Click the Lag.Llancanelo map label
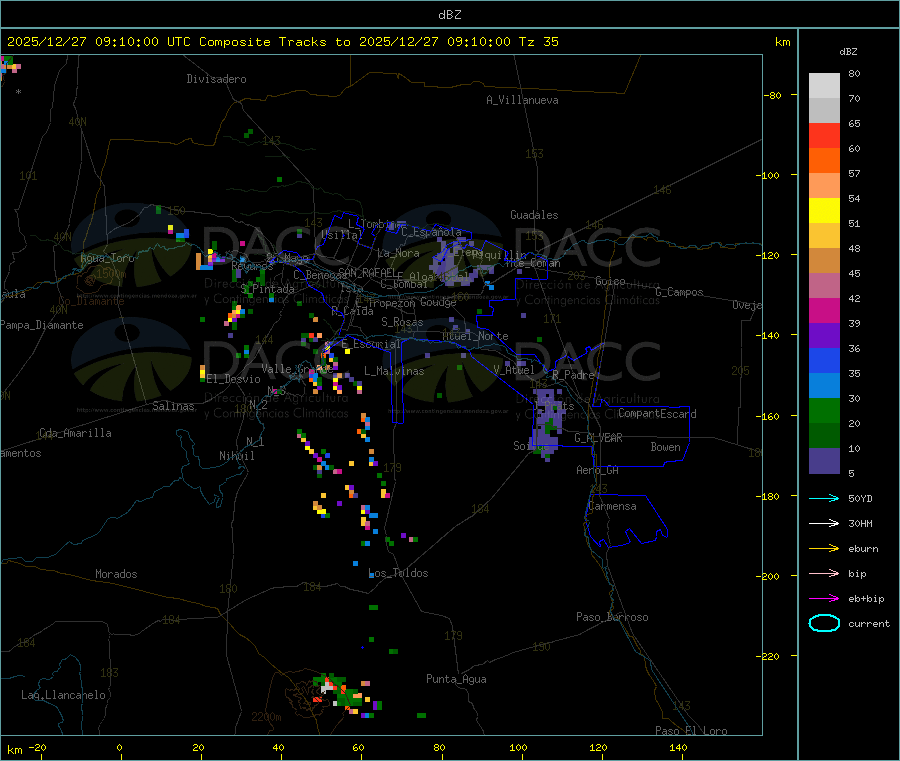 [x=64, y=695]
